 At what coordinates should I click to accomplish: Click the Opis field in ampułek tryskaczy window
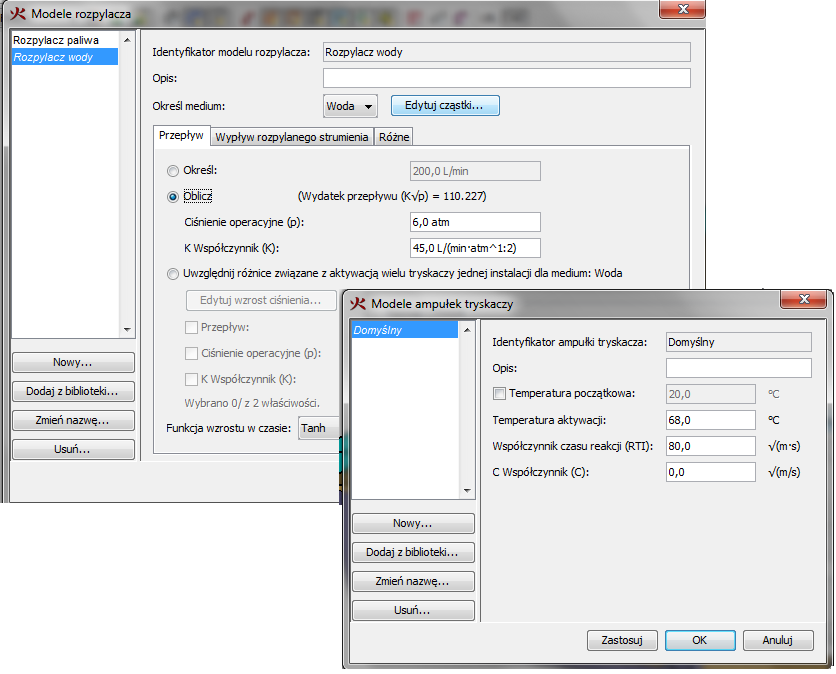(x=739, y=368)
